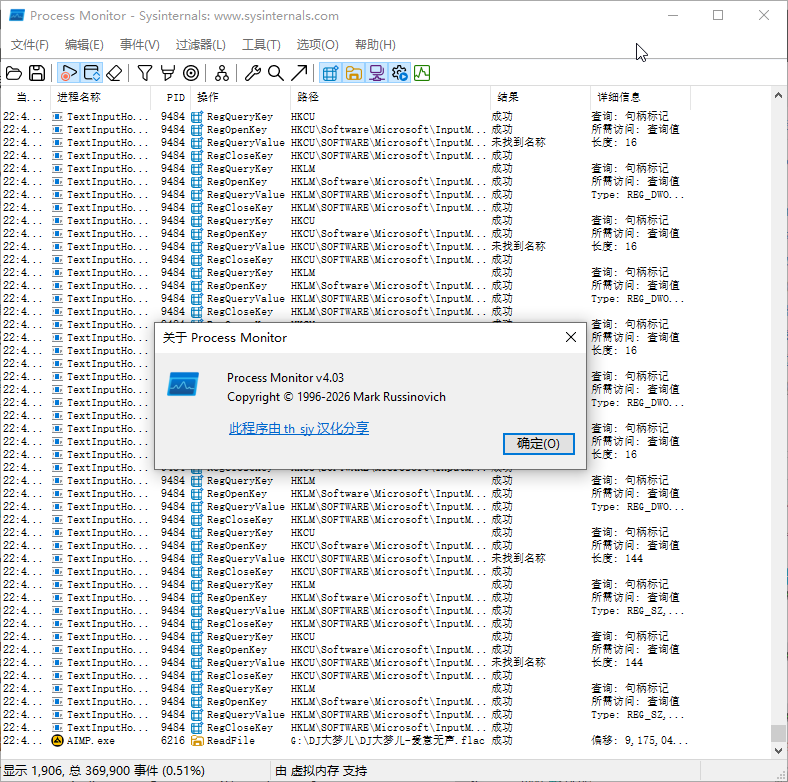Click the 结果 column header
The height and width of the screenshot is (782, 788).
click(x=540, y=97)
